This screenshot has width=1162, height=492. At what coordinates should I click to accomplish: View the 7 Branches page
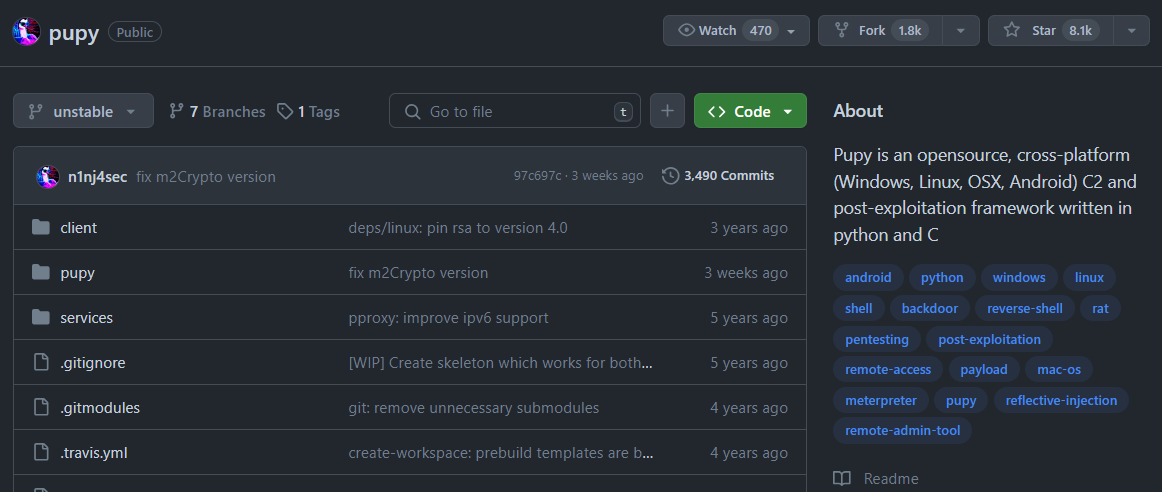point(217,112)
